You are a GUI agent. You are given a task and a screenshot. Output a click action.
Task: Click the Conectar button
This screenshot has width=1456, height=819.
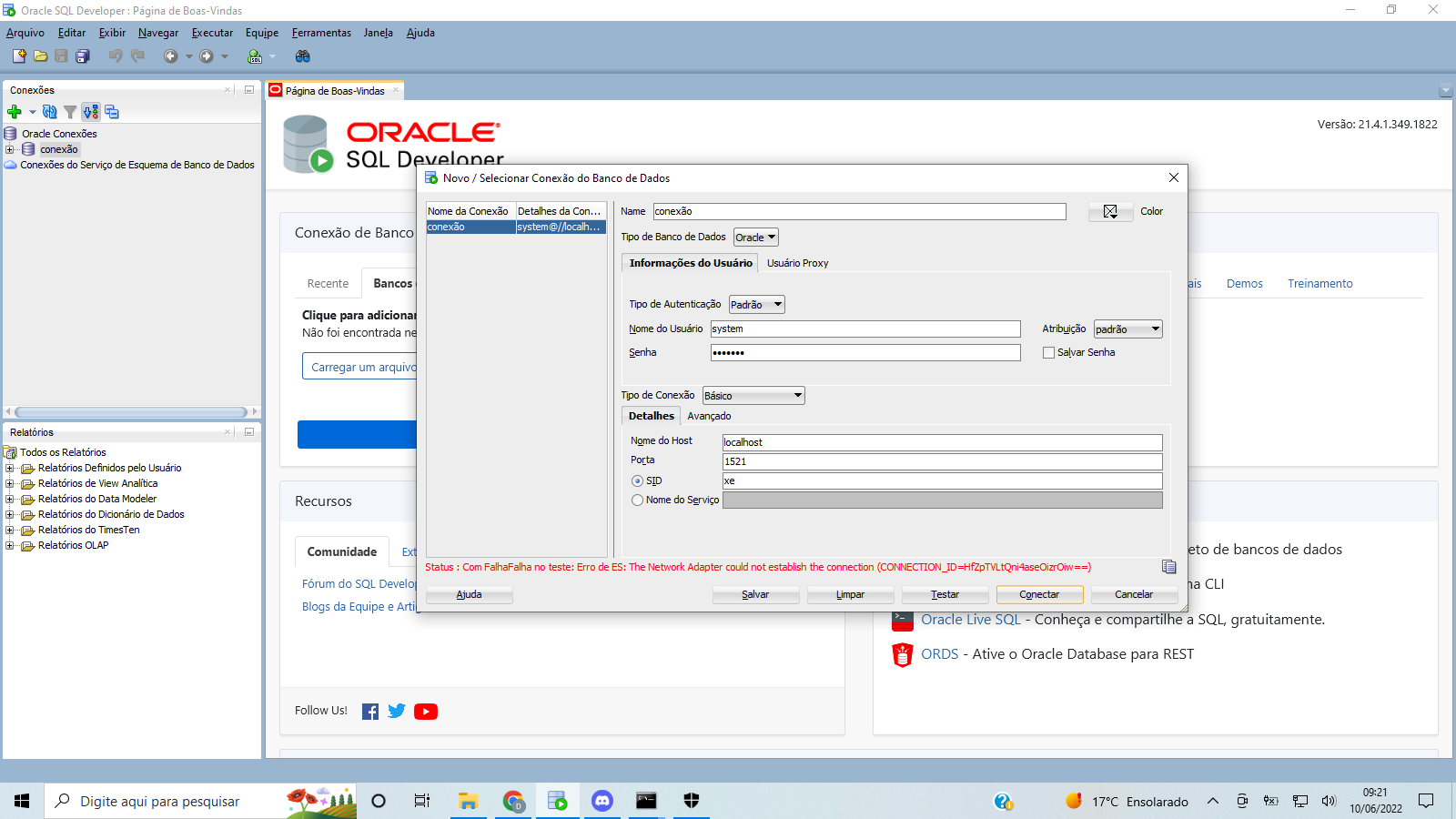click(x=1039, y=594)
